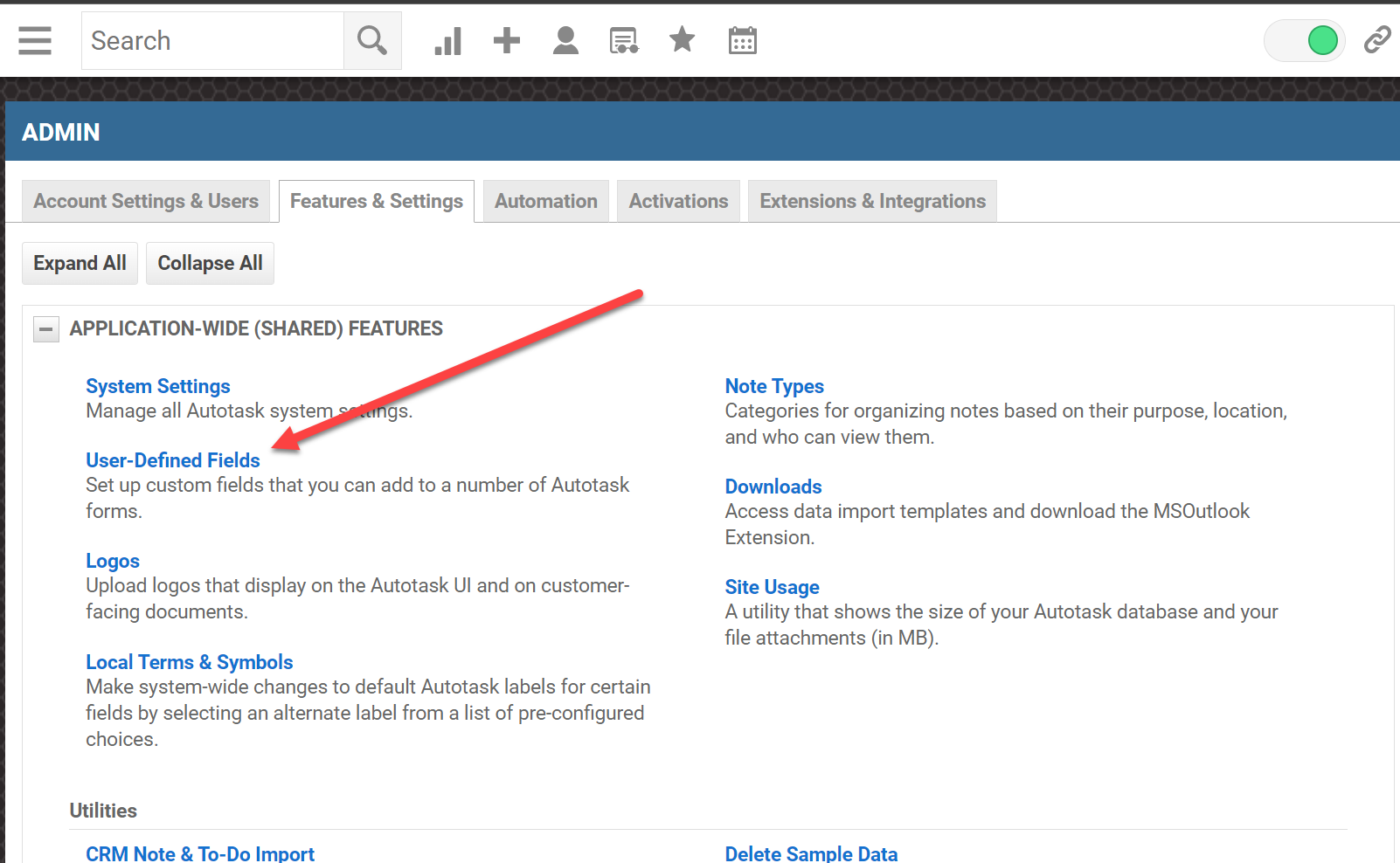Open the System Settings link

(158, 386)
